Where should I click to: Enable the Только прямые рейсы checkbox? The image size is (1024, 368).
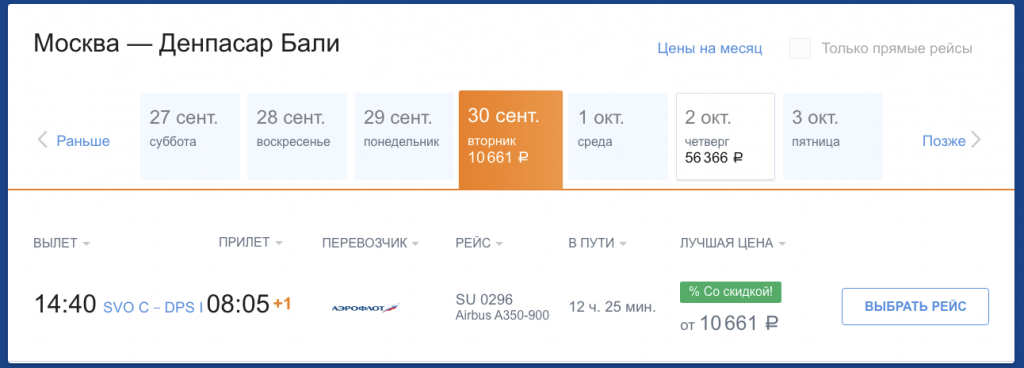(x=800, y=49)
